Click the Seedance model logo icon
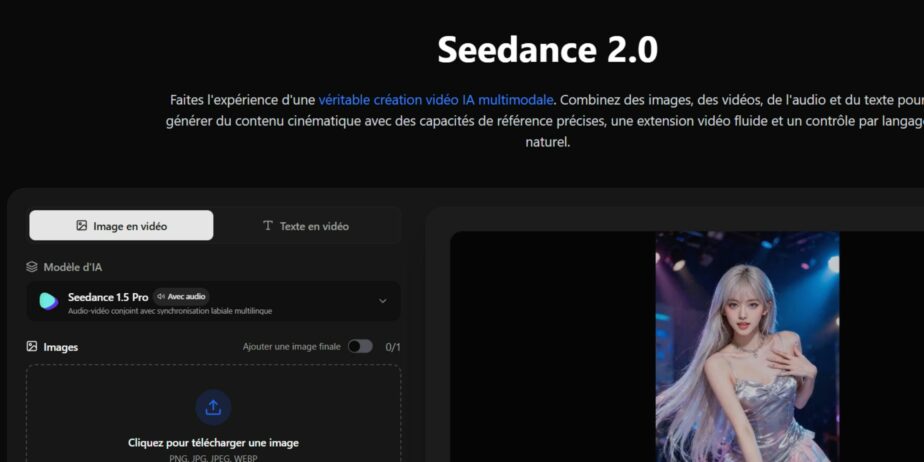 click(48, 301)
